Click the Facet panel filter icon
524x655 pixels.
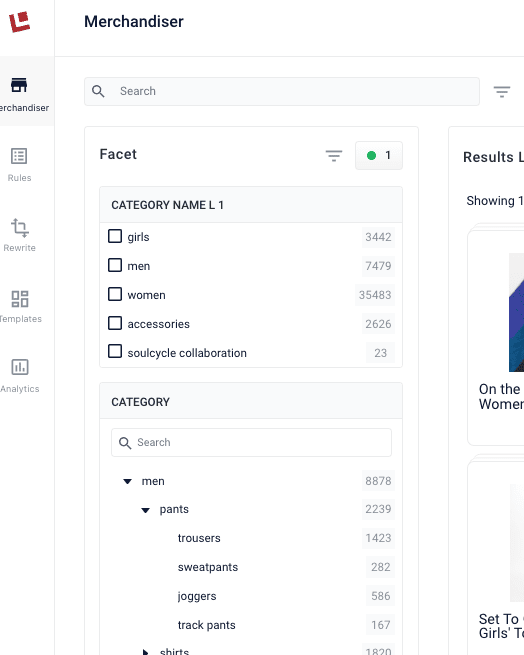pos(334,156)
